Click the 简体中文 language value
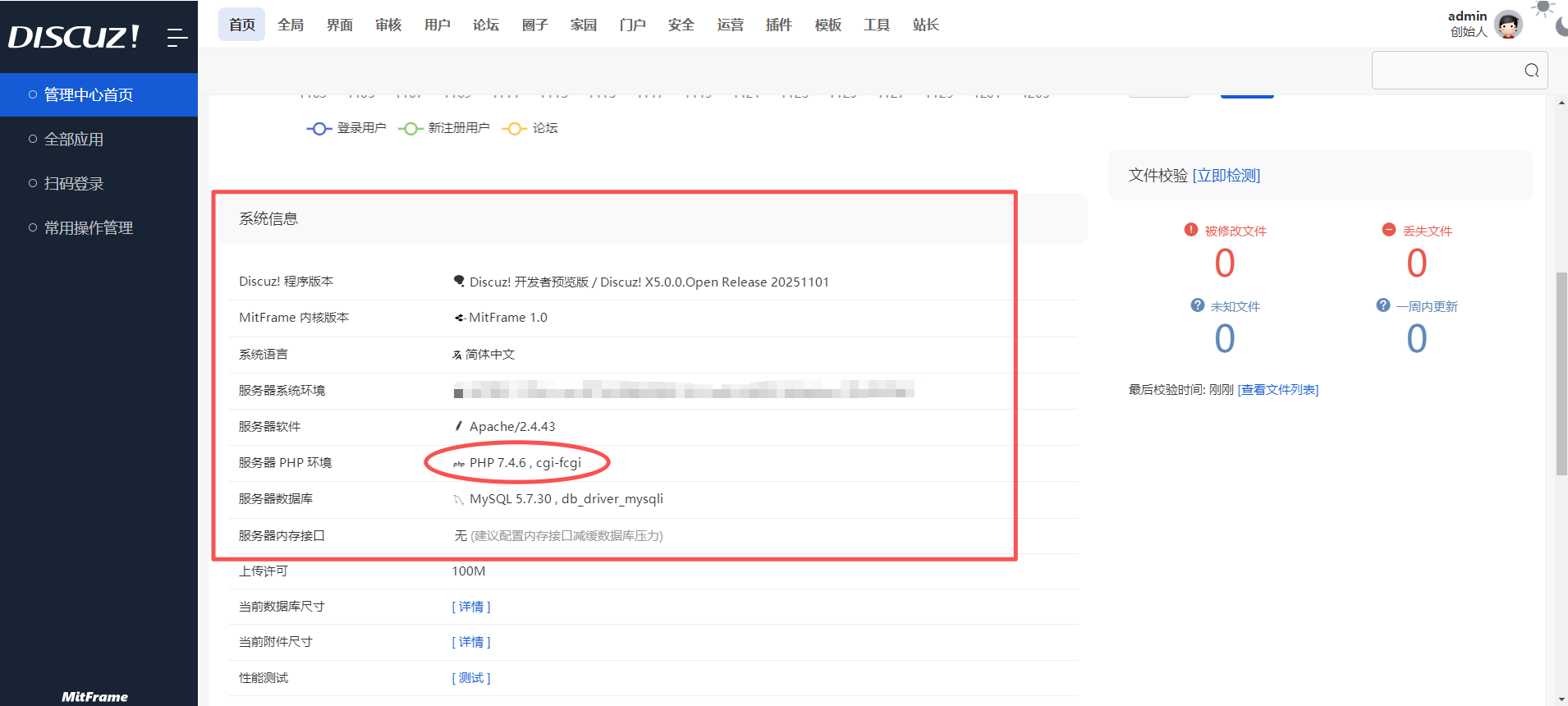This screenshot has width=1568, height=706. [x=490, y=355]
